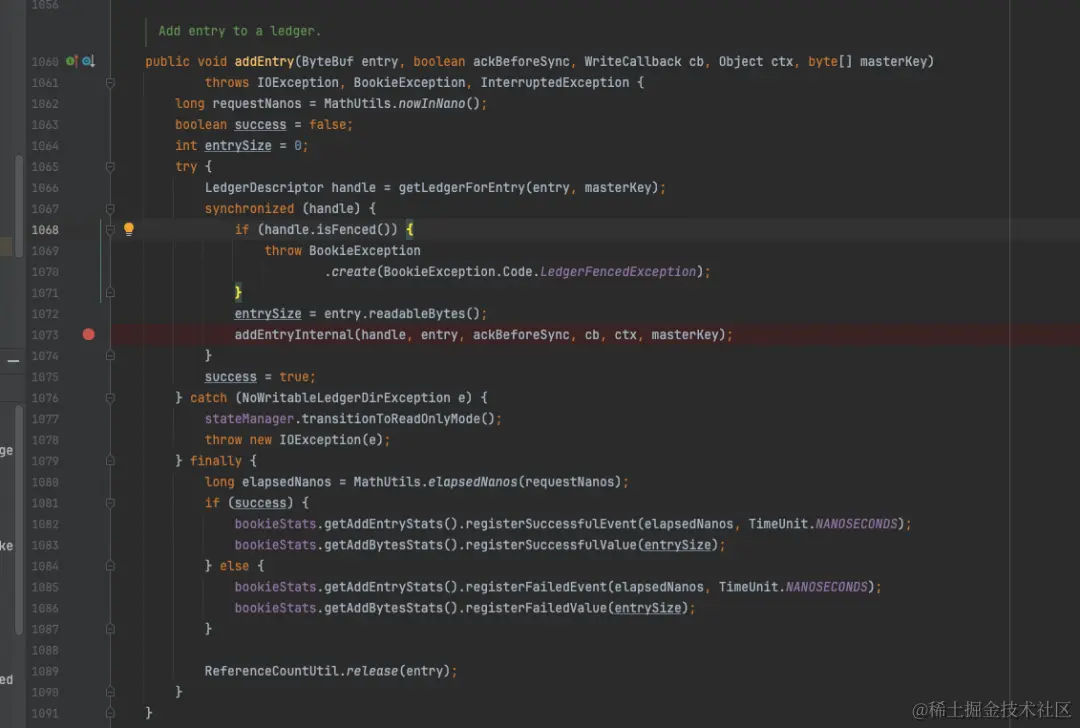The image size is (1080, 728).
Task: Click fold end marker on line 1087
Action: coord(110,629)
